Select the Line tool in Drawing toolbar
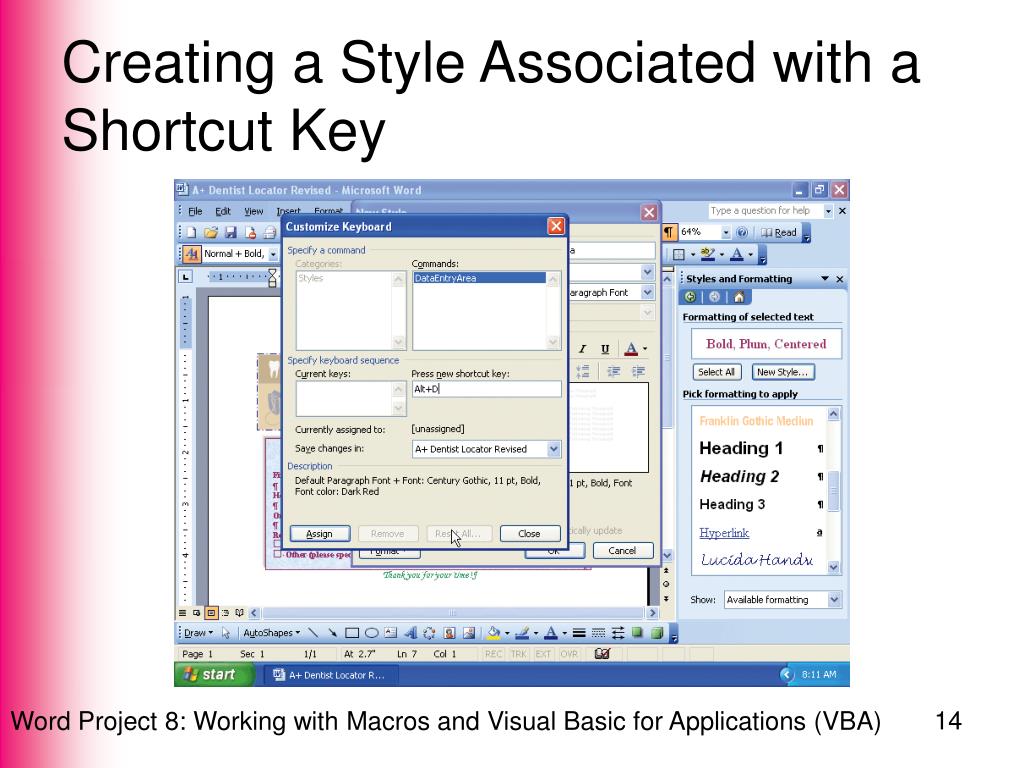The width and height of the screenshot is (1024, 768). pos(313,633)
